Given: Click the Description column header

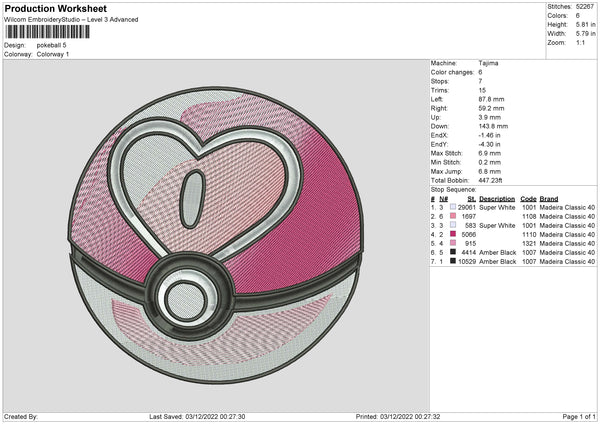Looking at the screenshot, I should (497, 199).
